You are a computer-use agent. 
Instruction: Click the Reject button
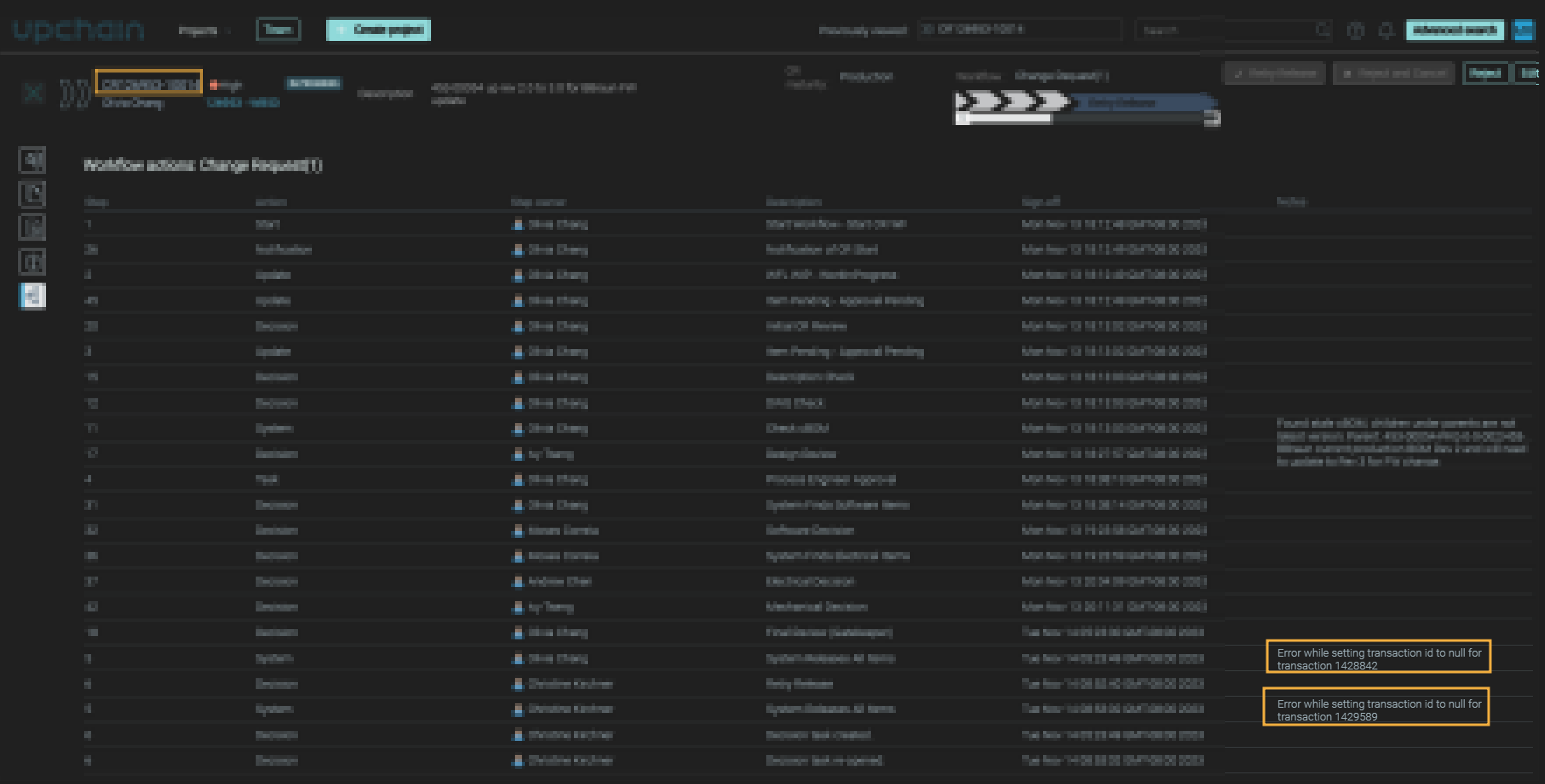(1484, 73)
